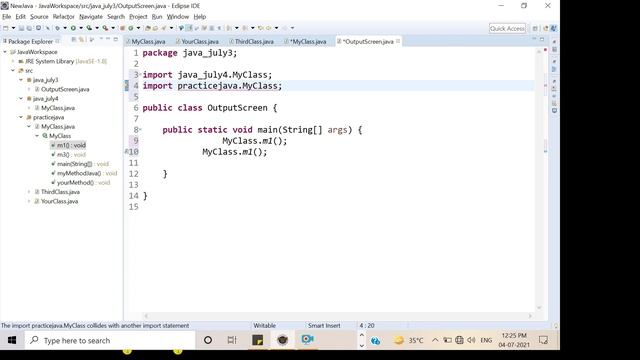Open the Run button dropdown arrow
This screenshot has height=360, width=640.
coord(81,28)
